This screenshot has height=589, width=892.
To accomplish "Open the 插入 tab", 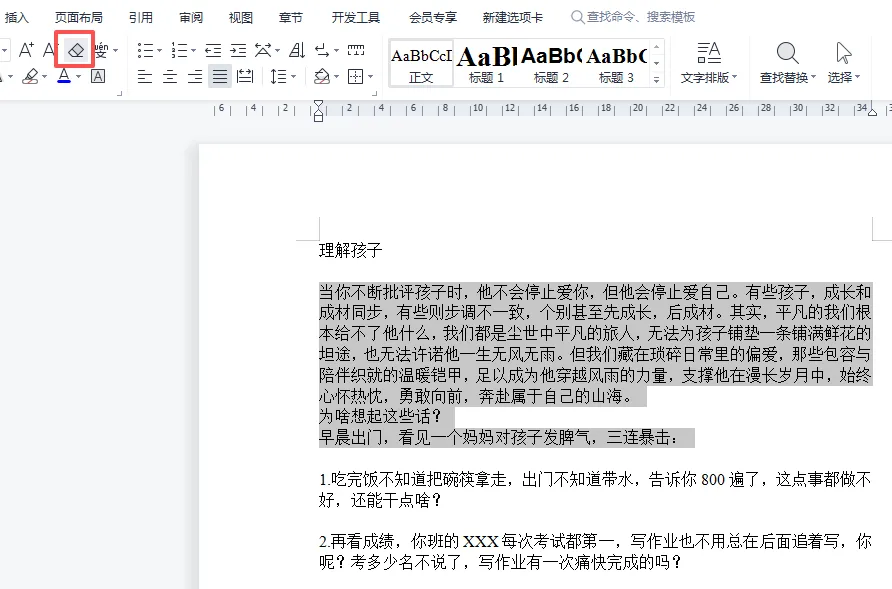I will pos(16,18).
